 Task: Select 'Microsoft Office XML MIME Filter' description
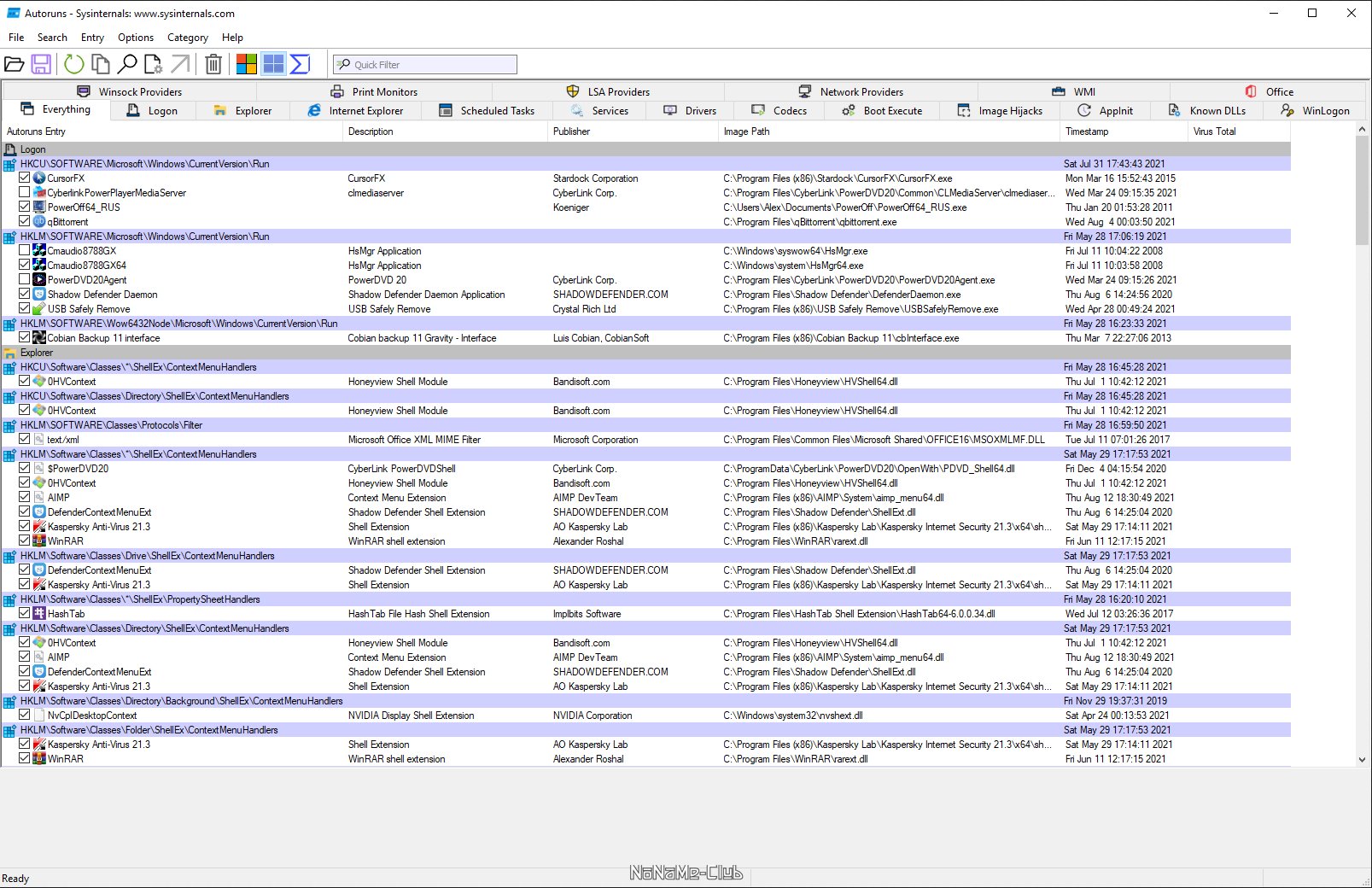tap(414, 440)
